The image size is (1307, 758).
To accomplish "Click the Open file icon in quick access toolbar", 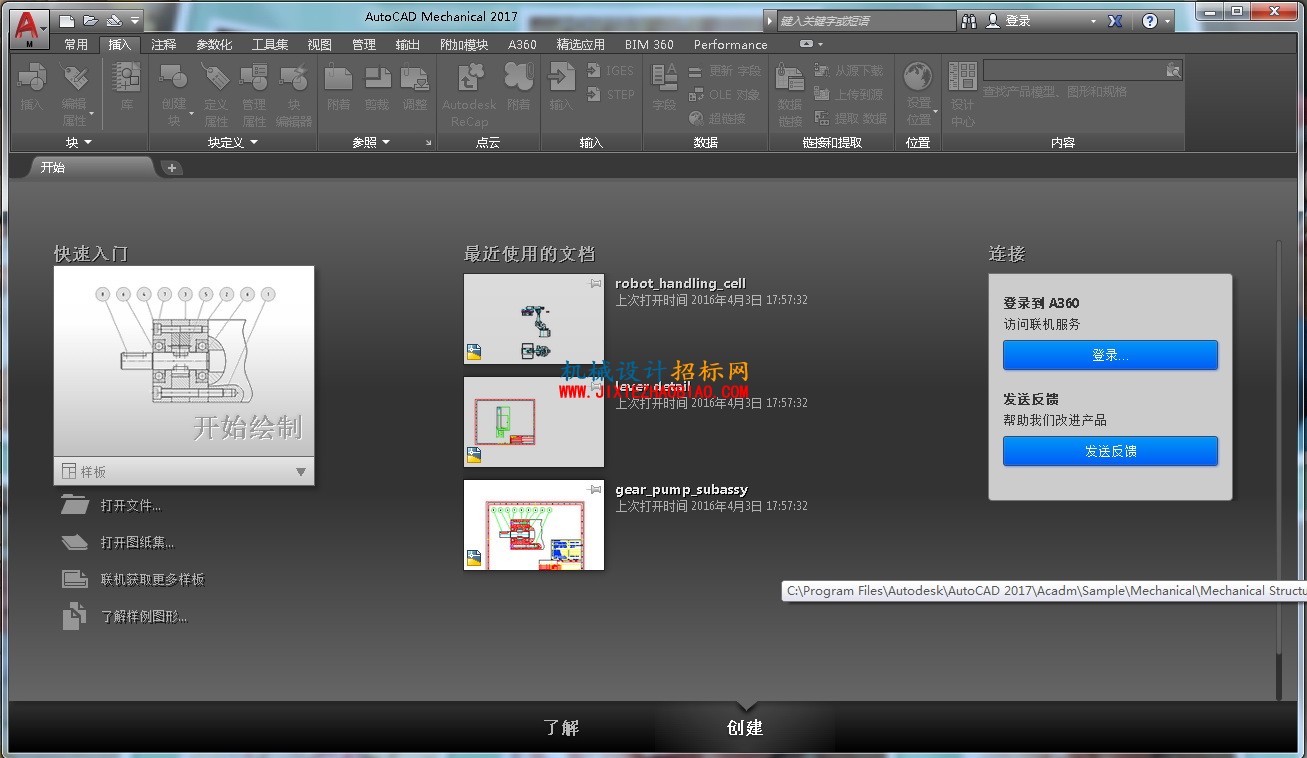I will tap(90, 20).
